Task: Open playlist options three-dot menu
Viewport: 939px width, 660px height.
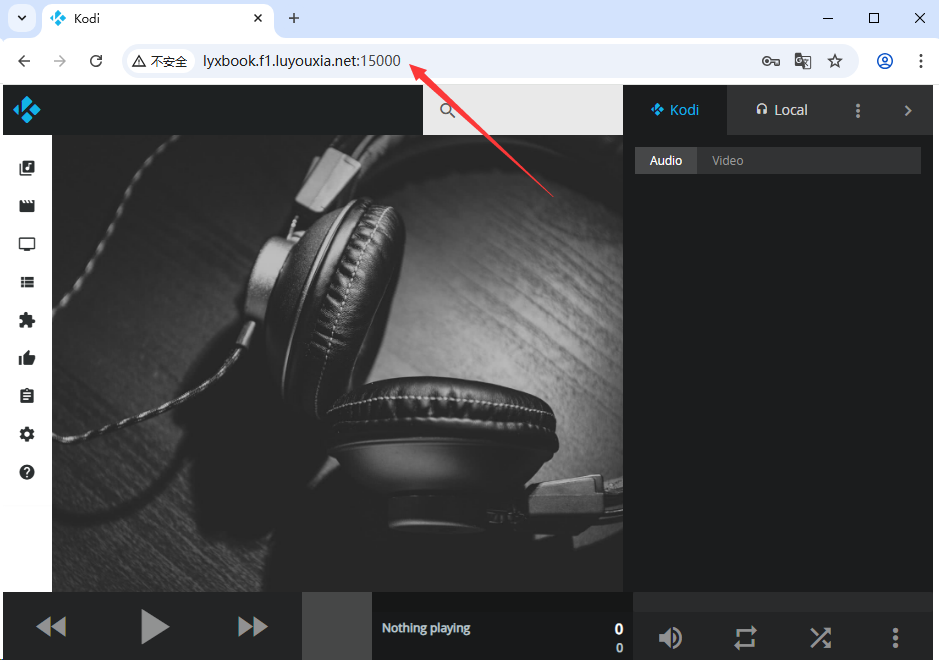Action: 858,110
